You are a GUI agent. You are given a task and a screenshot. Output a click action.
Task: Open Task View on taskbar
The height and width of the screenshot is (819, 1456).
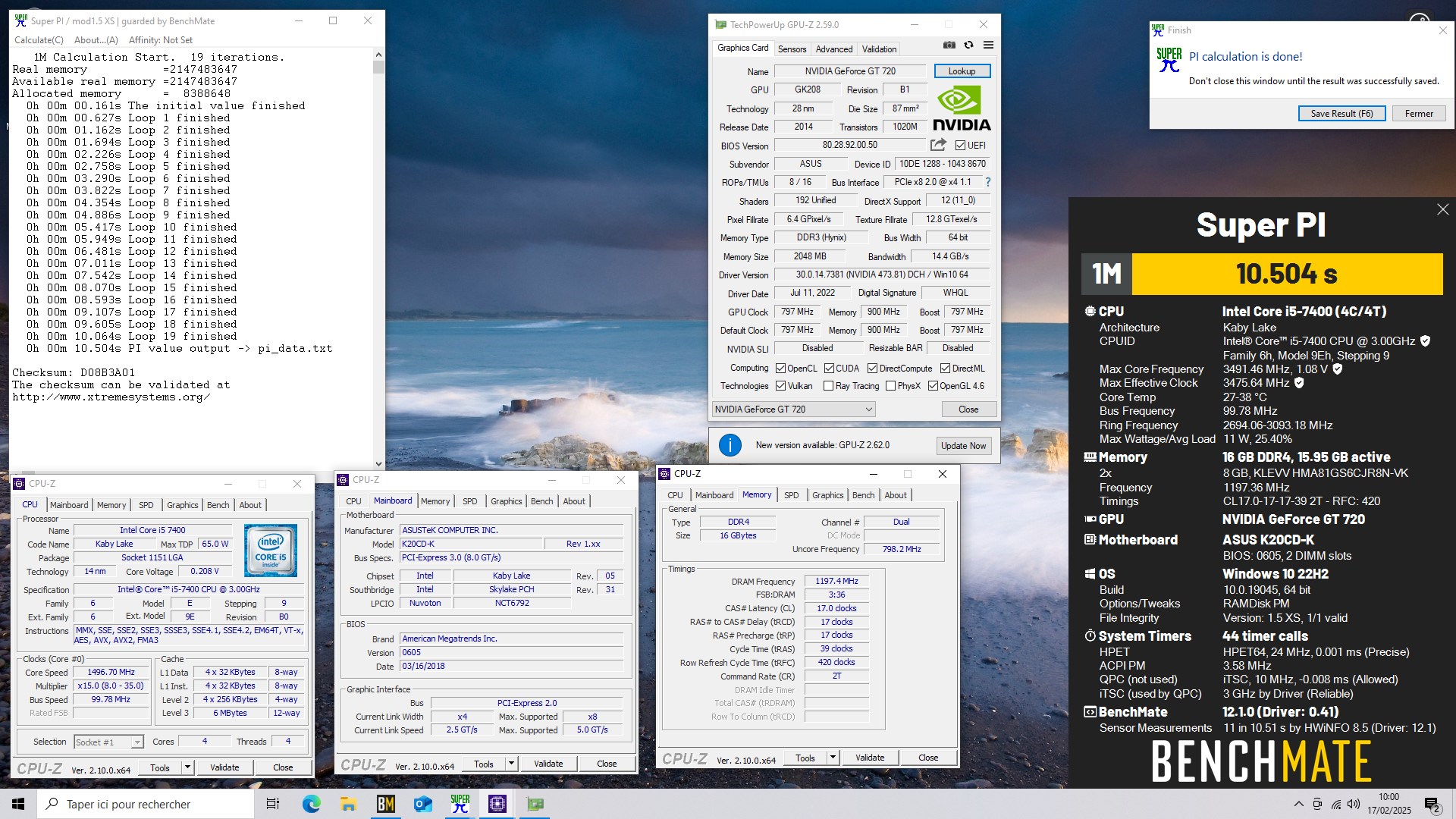pos(273,804)
